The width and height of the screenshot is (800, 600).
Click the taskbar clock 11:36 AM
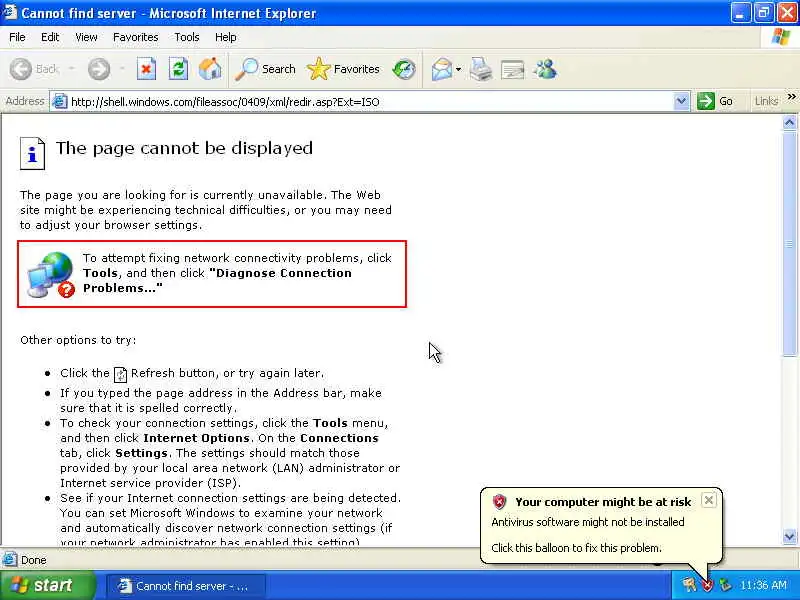pos(763,585)
